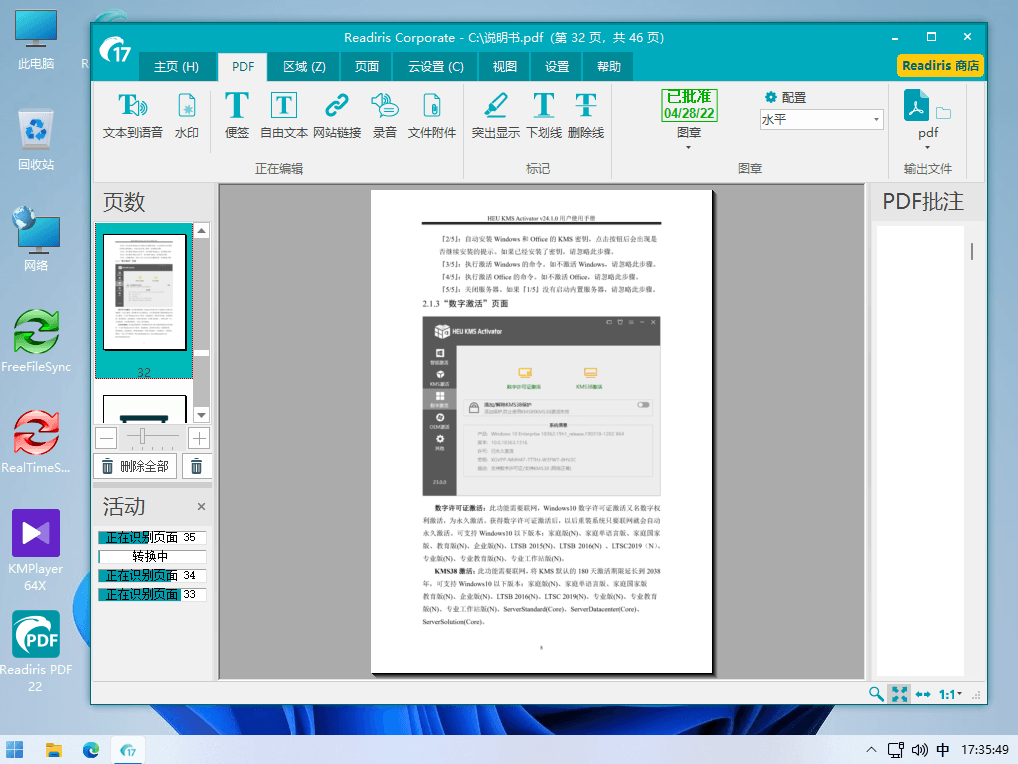
Task: Expand the 图章 stamp dropdown arrow
Action: (689, 147)
